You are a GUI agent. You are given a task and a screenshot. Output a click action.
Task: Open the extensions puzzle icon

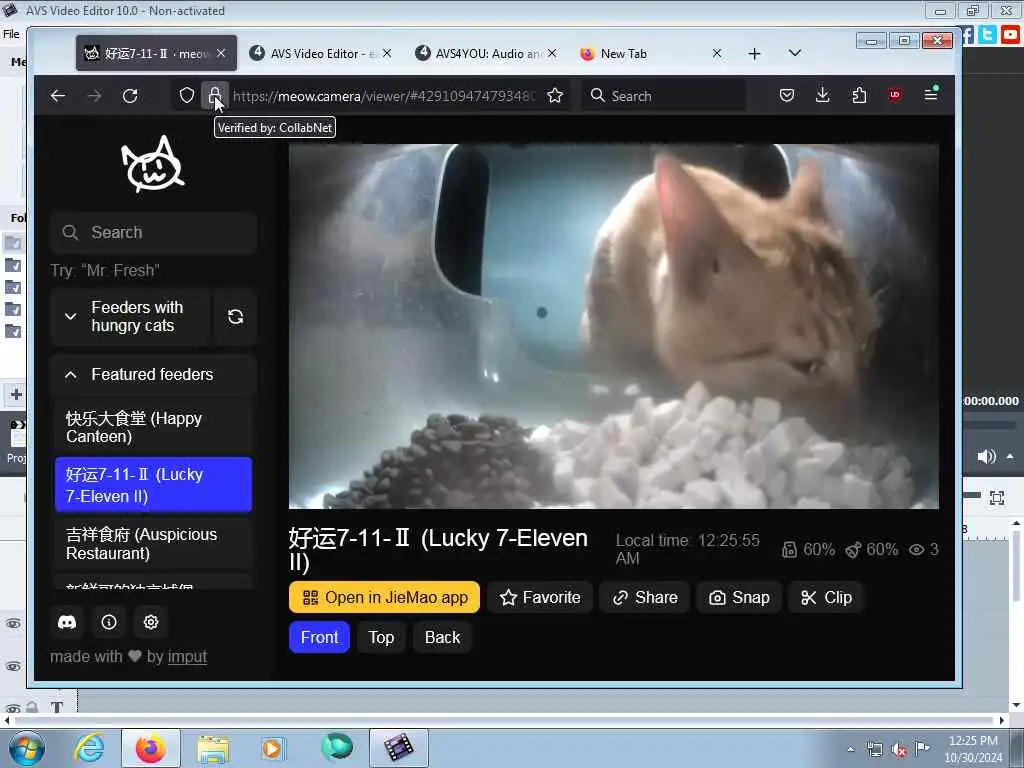[x=859, y=95]
